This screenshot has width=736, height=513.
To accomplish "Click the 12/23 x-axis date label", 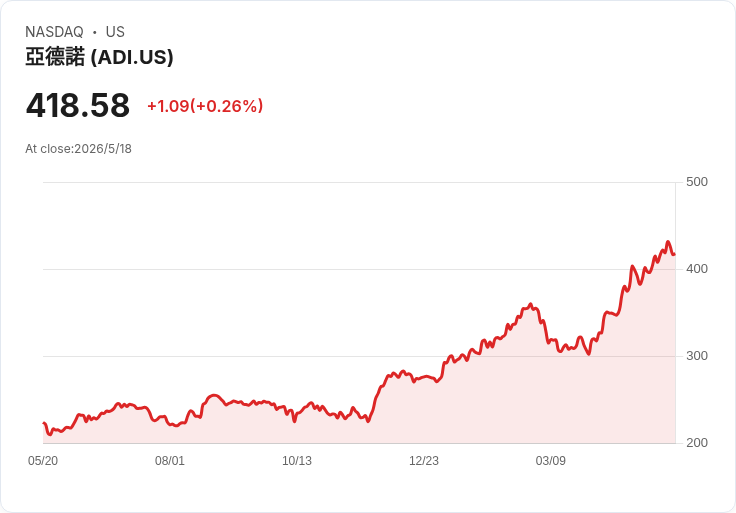I will pyautogui.click(x=424, y=460).
